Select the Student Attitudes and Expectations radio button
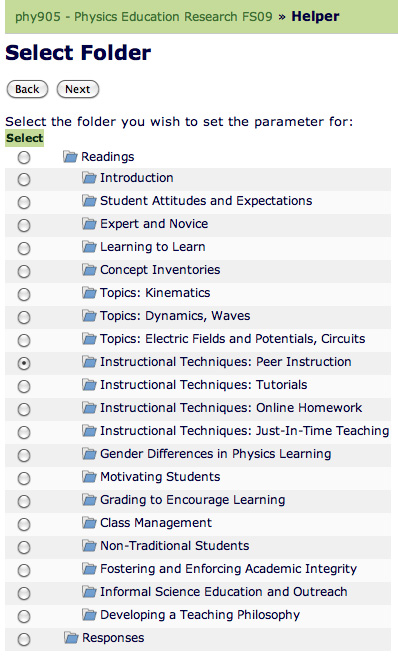The height and width of the screenshot is (659, 398). (x=24, y=202)
